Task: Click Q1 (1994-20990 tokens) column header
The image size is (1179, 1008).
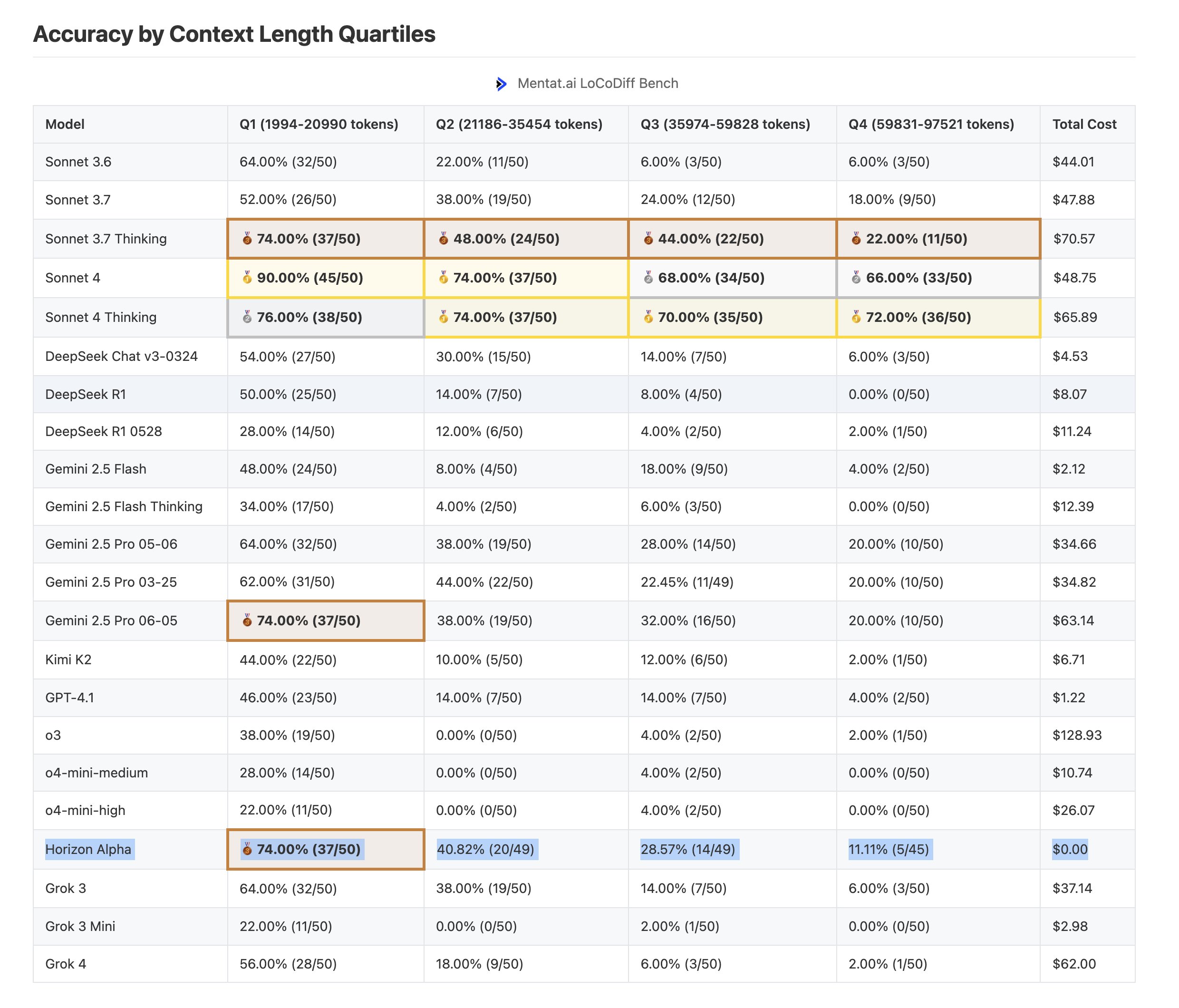Action: point(319,124)
